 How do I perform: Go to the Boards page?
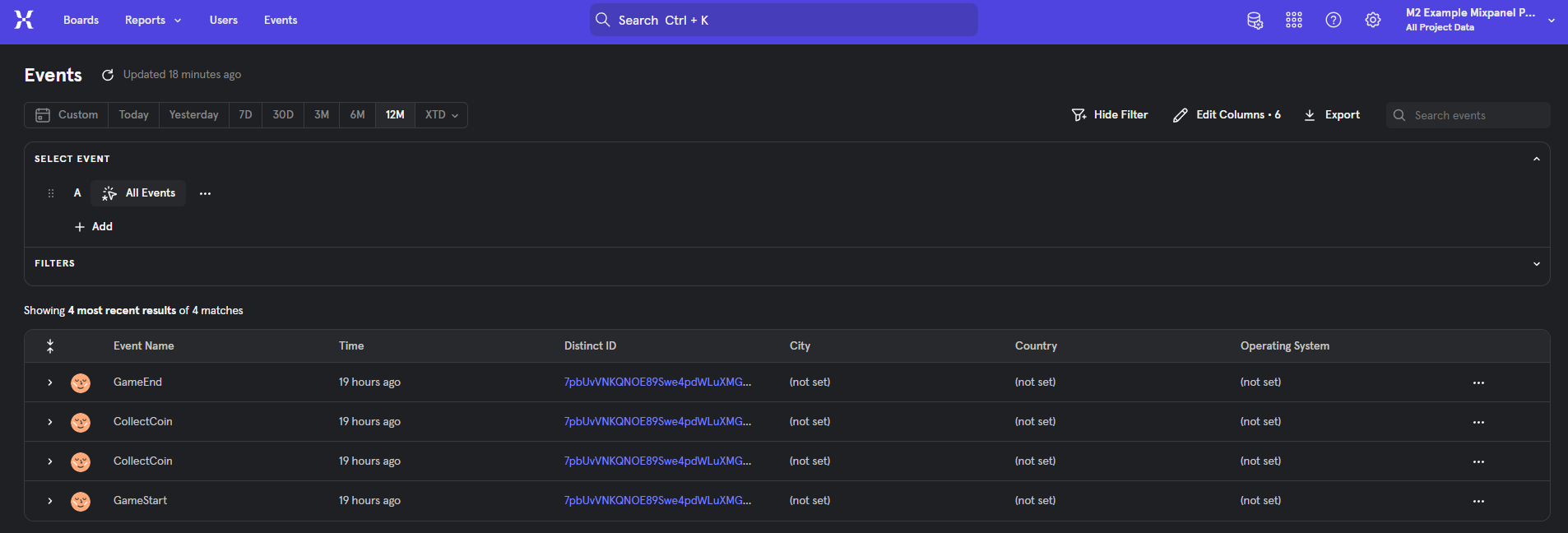(x=81, y=21)
